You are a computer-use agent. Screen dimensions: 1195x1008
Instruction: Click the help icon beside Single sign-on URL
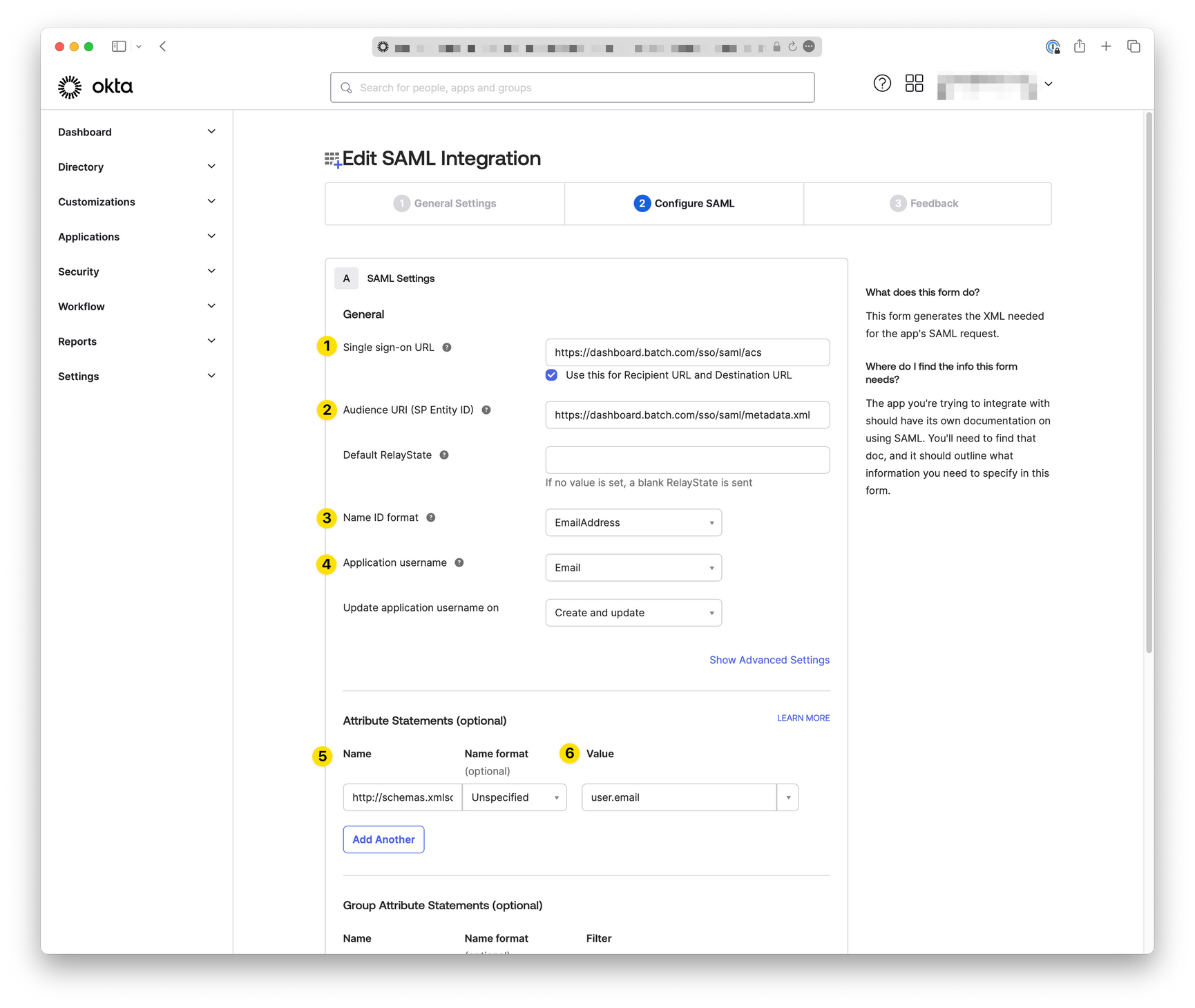[x=447, y=348]
